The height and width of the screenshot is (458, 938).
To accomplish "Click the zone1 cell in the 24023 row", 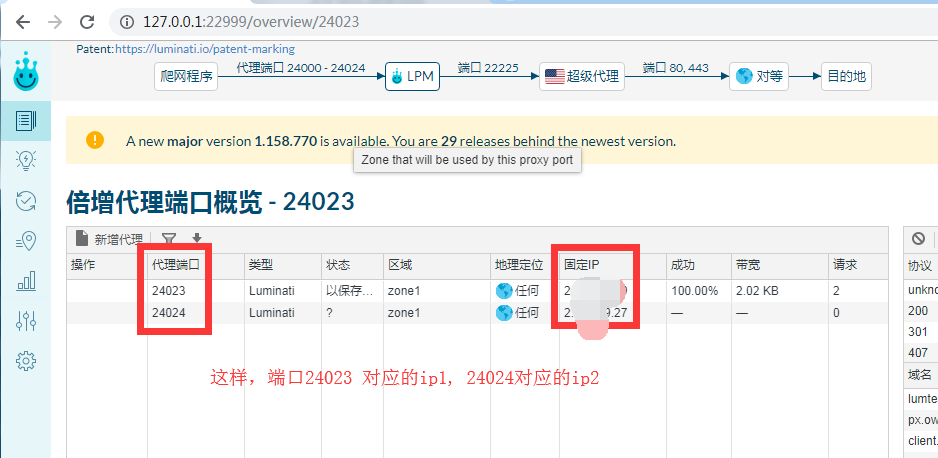I will tap(437, 291).
